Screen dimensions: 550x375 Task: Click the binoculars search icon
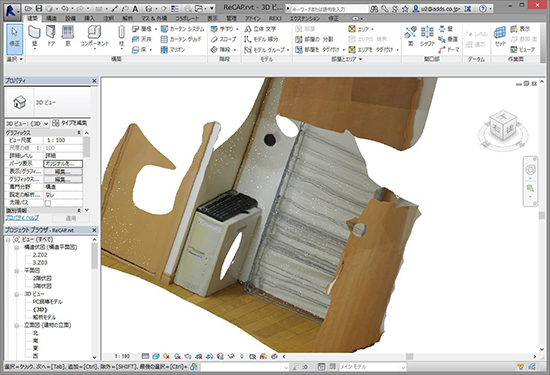click(x=374, y=8)
